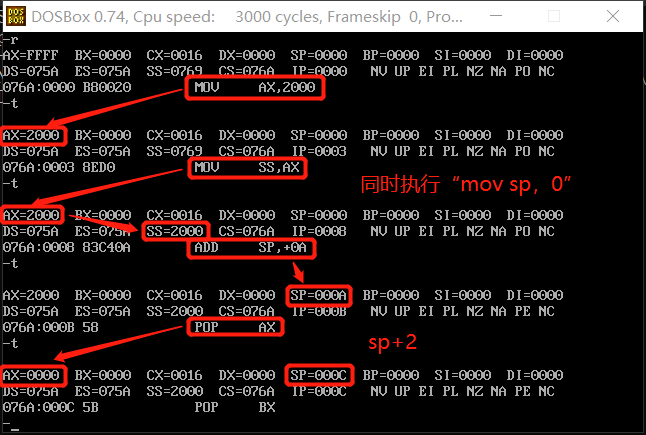The image size is (646, 435).
Task: Click the "IP=0003" register value
Action: coord(319,151)
